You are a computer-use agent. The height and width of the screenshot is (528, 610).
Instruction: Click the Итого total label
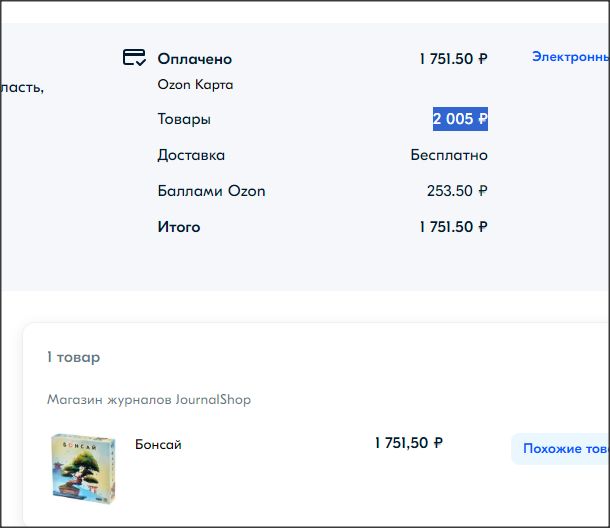pyautogui.click(x=179, y=227)
